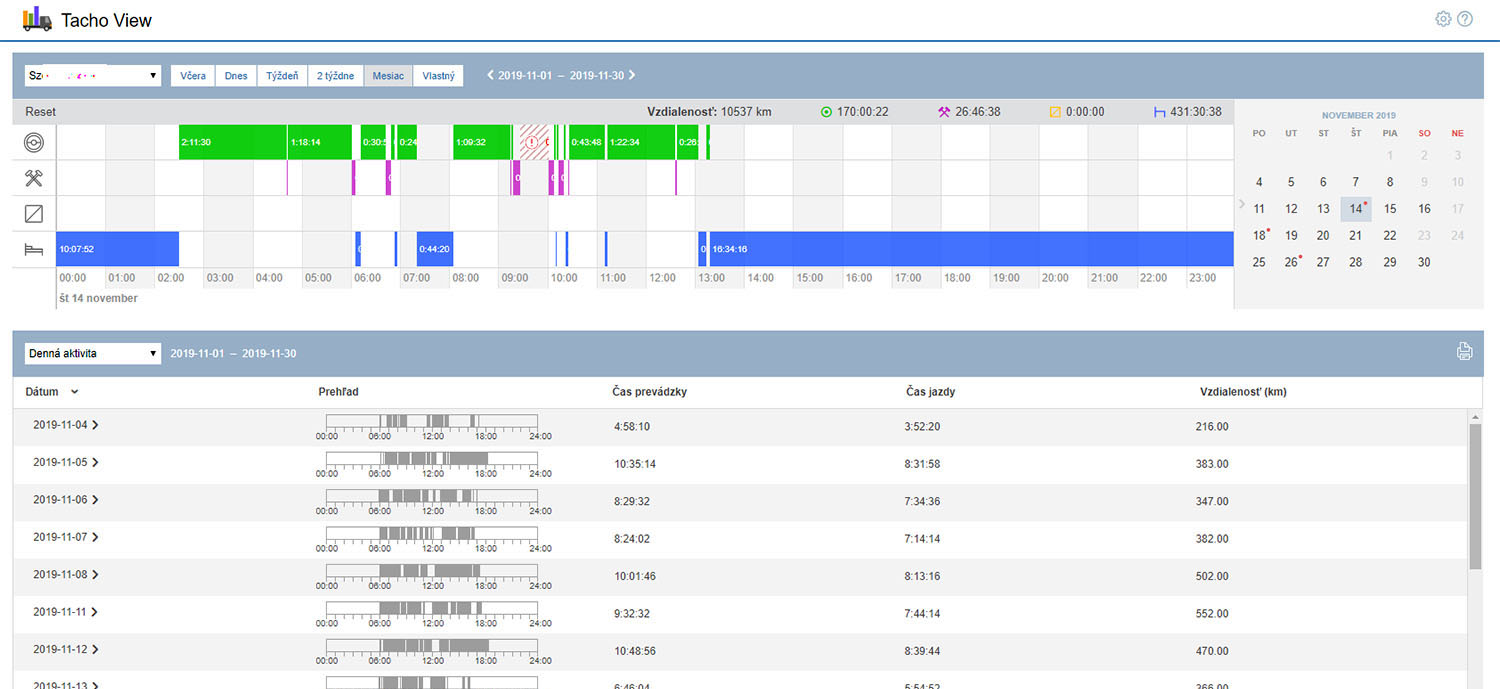Click the 1:18:14 driving block
Image resolution: width=1500 pixels, height=689 pixels.
tap(320, 142)
